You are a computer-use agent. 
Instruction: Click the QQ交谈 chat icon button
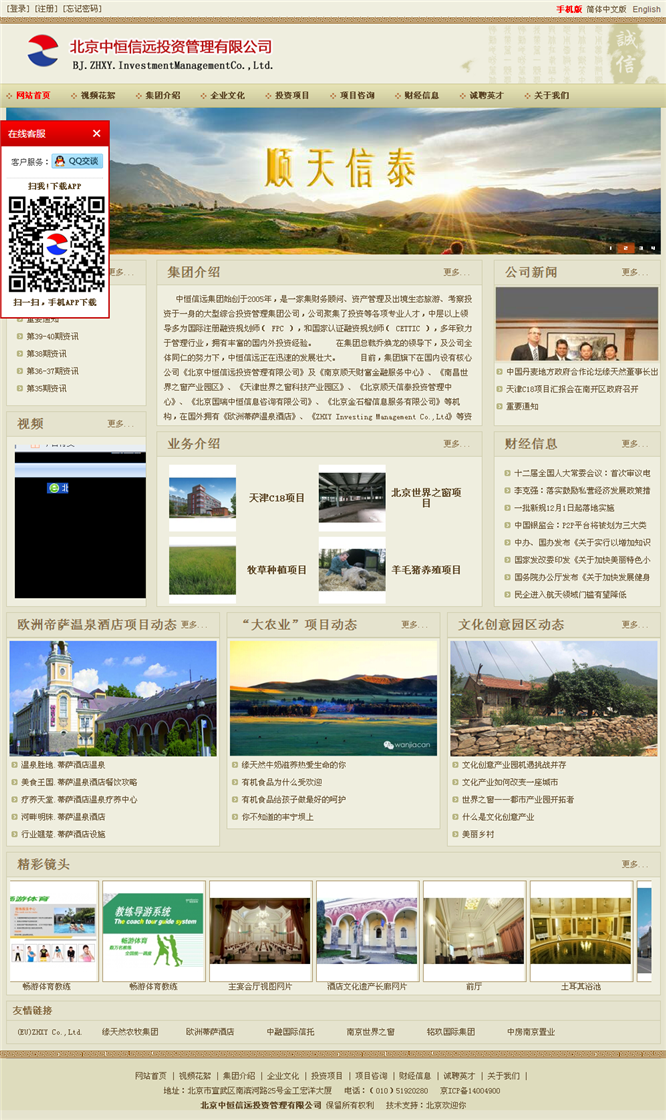(x=77, y=161)
